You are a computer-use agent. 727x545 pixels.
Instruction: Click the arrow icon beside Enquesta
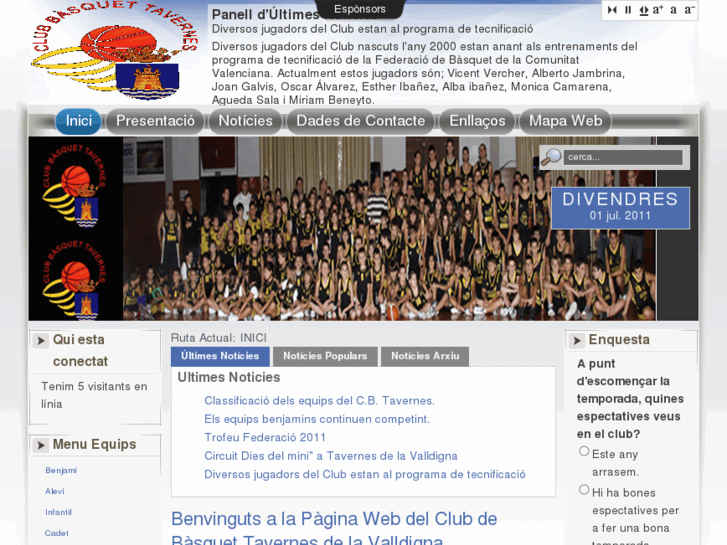pos(577,341)
